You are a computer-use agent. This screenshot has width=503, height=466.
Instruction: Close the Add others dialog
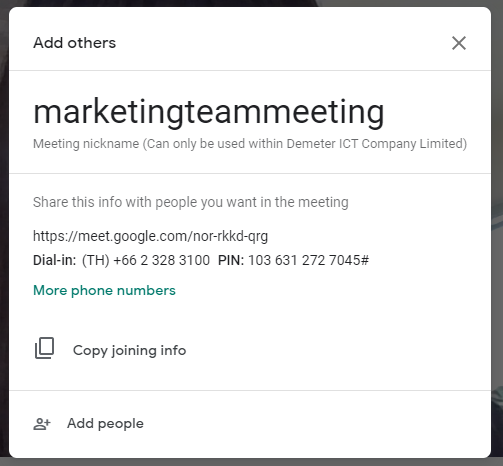tap(459, 43)
